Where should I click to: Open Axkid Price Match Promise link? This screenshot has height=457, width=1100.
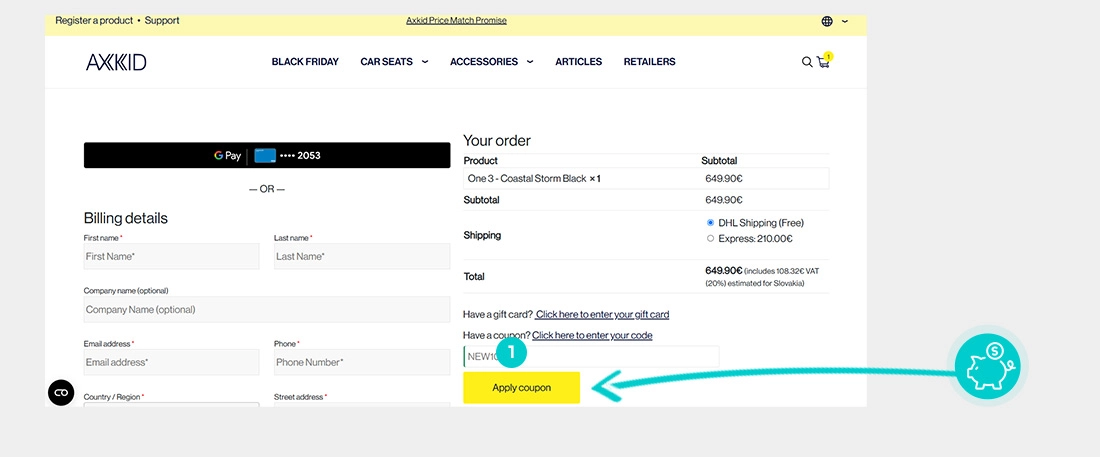point(456,20)
